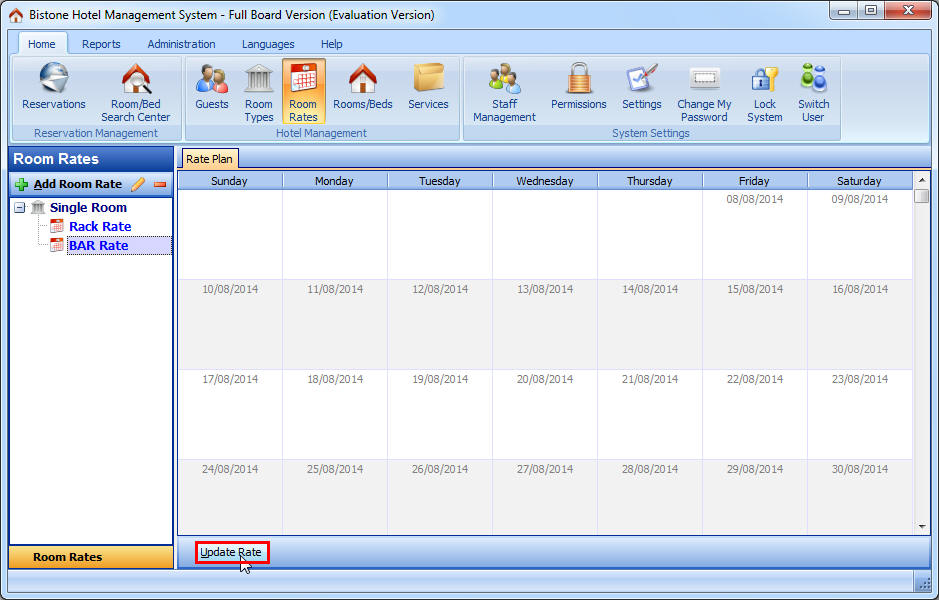
Task: Open the Services manager
Action: (428, 85)
